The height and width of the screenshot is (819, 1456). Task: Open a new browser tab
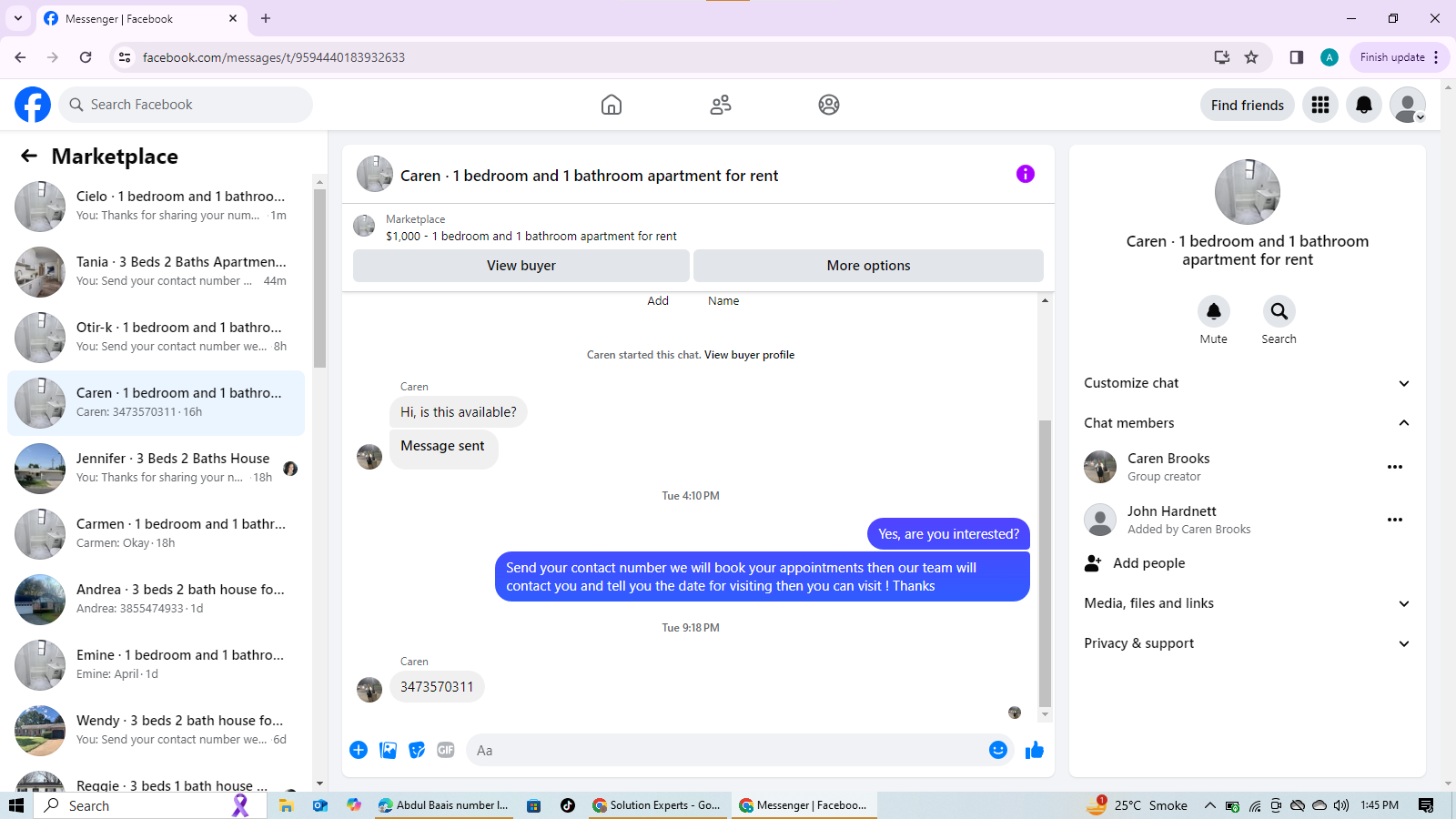click(x=266, y=18)
